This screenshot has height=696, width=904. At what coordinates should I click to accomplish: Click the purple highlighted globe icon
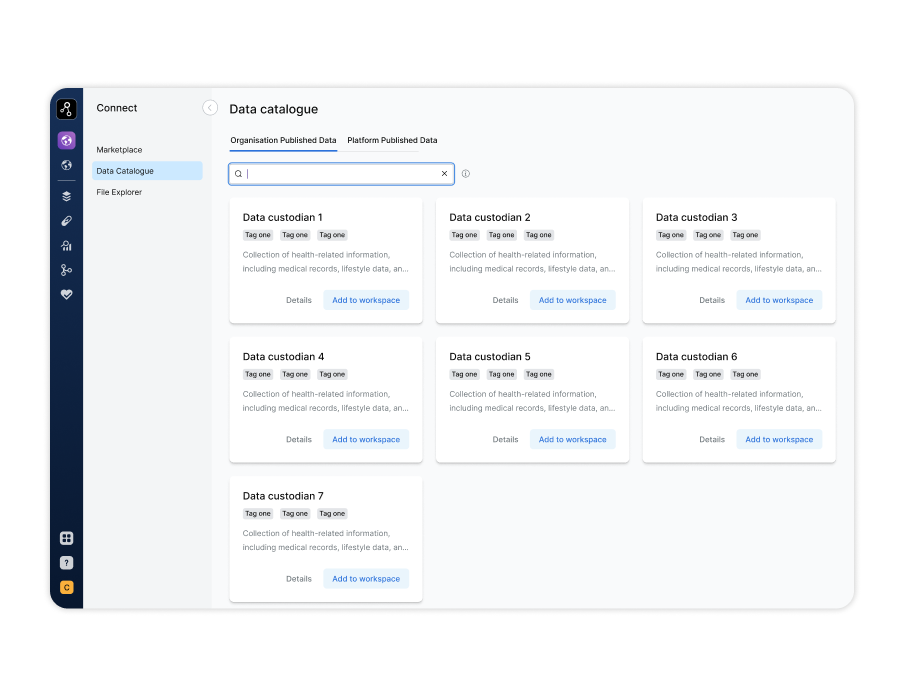(66, 141)
